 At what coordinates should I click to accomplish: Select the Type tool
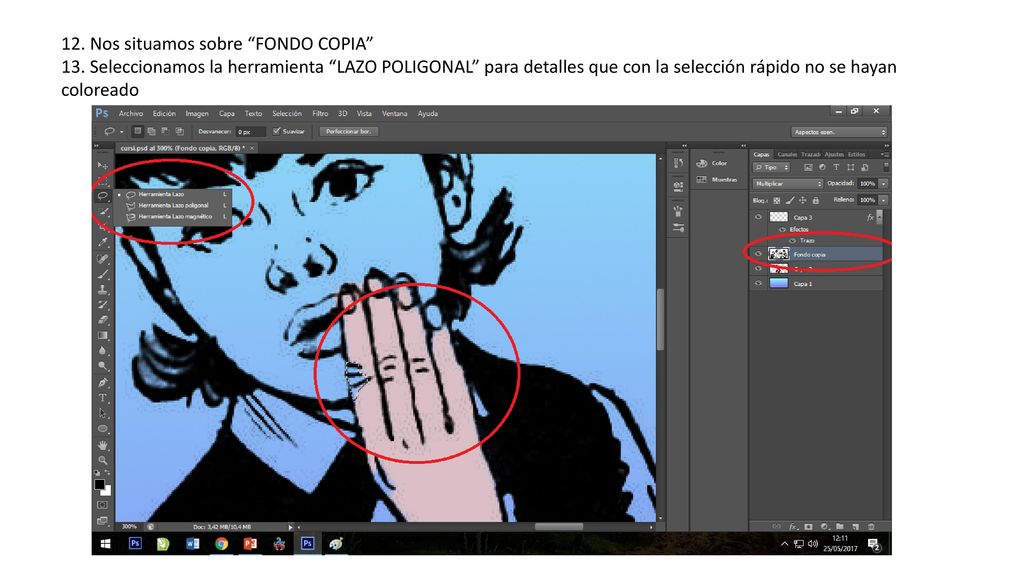pyautogui.click(x=103, y=398)
